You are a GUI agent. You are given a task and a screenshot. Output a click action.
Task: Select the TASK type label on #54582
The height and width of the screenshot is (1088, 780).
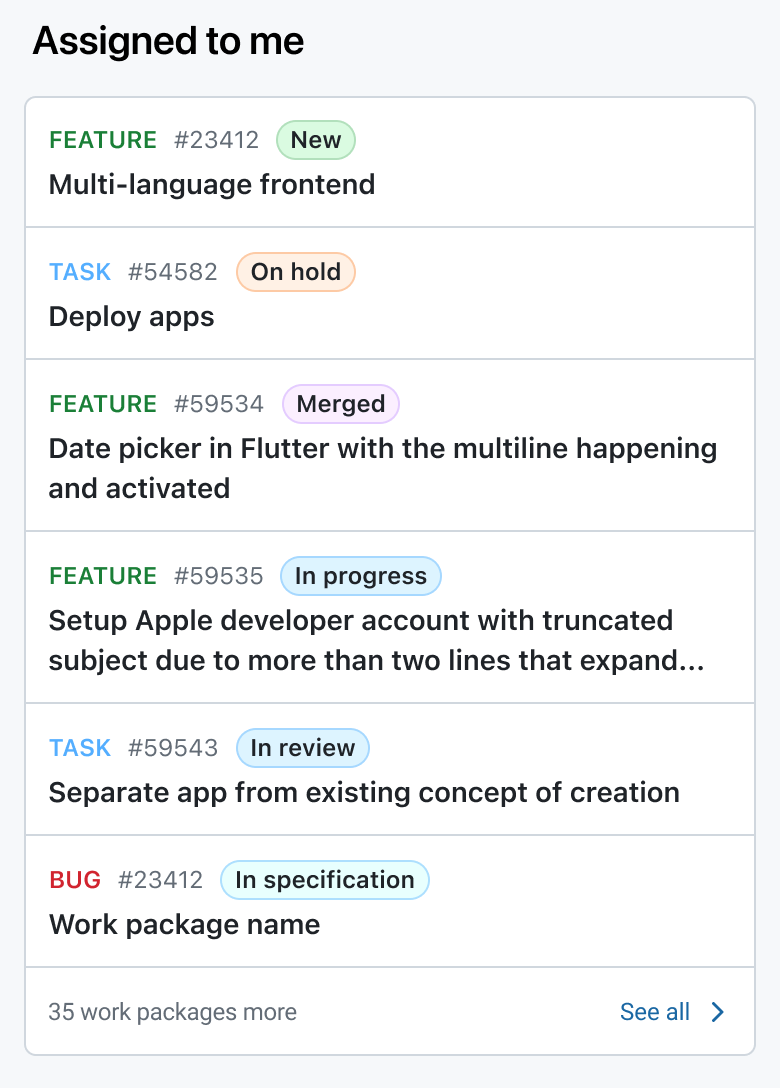click(x=80, y=272)
